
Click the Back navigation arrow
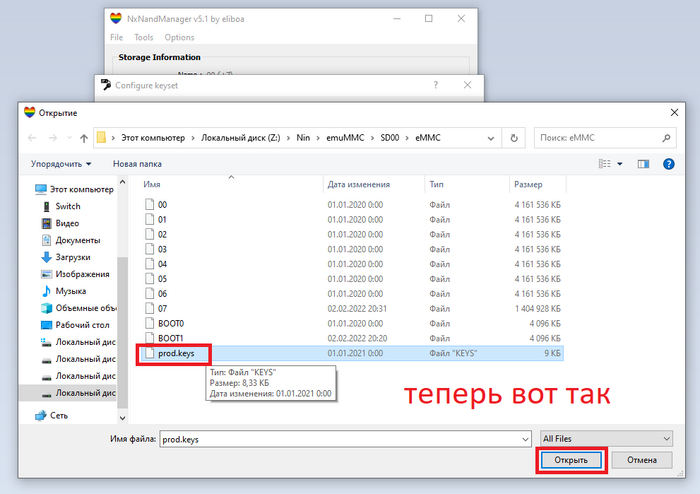click(x=33, y=138)
